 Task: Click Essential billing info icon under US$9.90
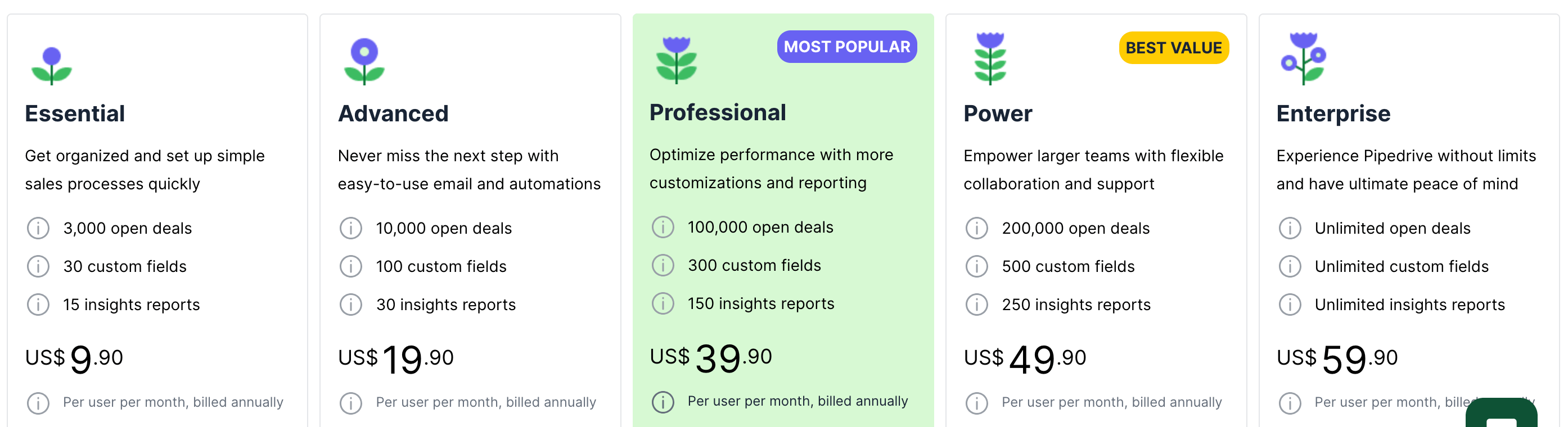[x=38, y=403]
